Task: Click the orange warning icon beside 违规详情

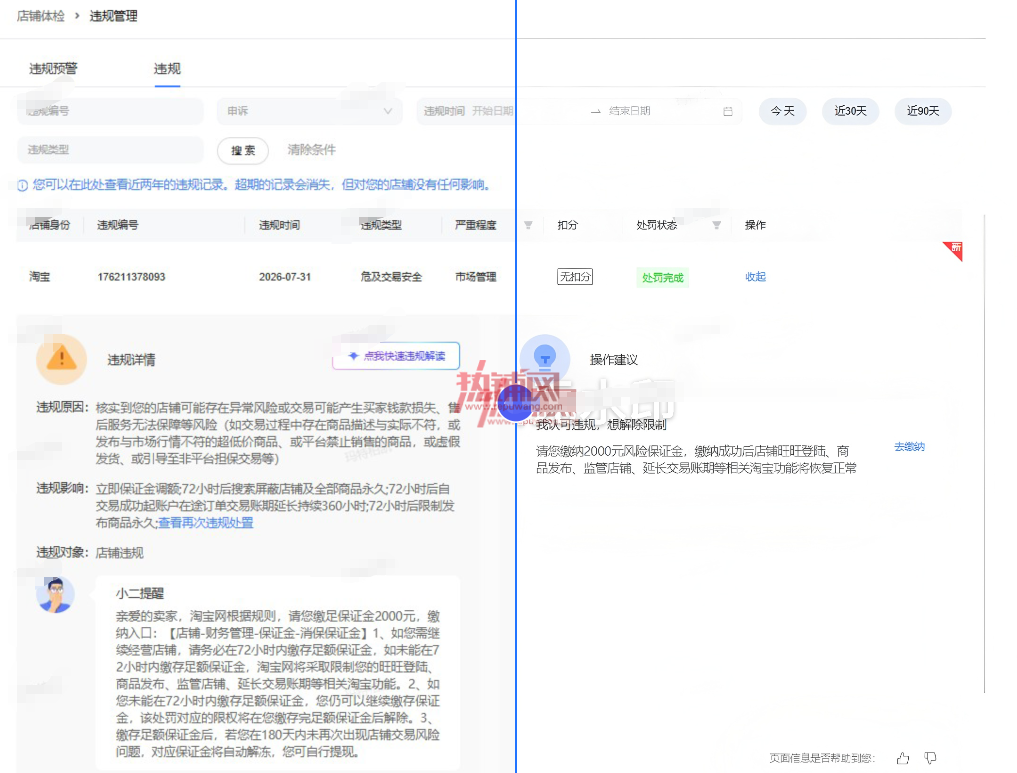Action: click(x=62, y=359)
